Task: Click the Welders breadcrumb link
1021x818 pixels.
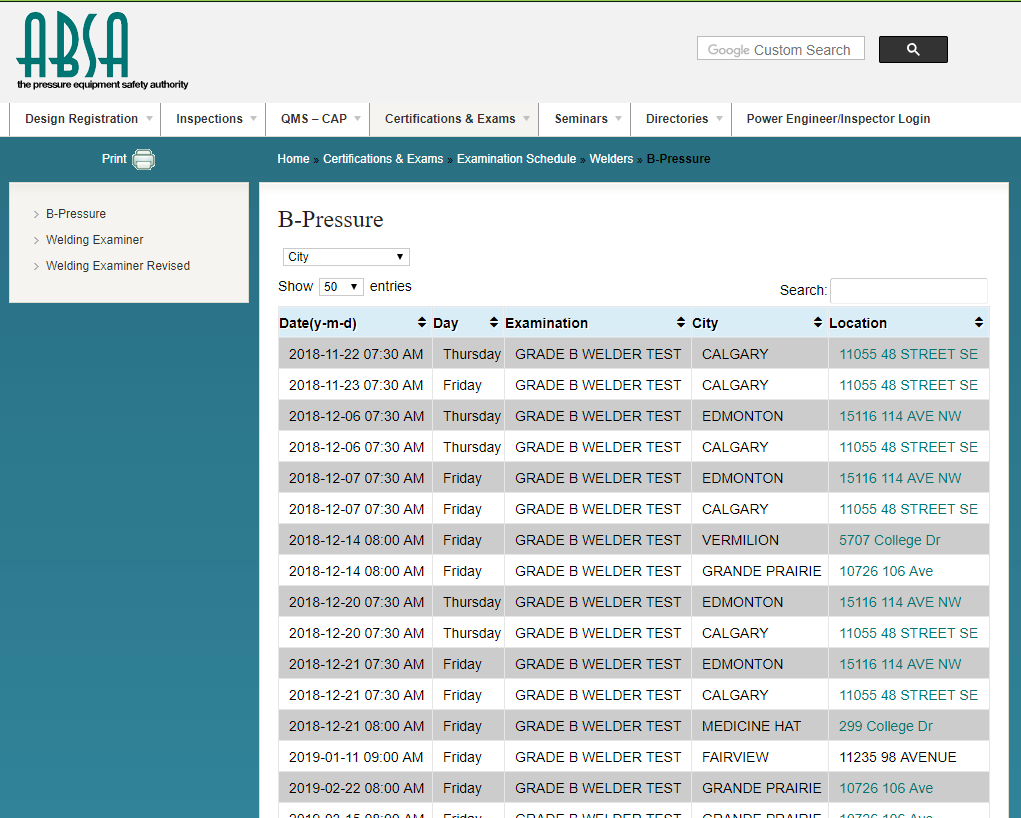Action: [x=611, y=159]
